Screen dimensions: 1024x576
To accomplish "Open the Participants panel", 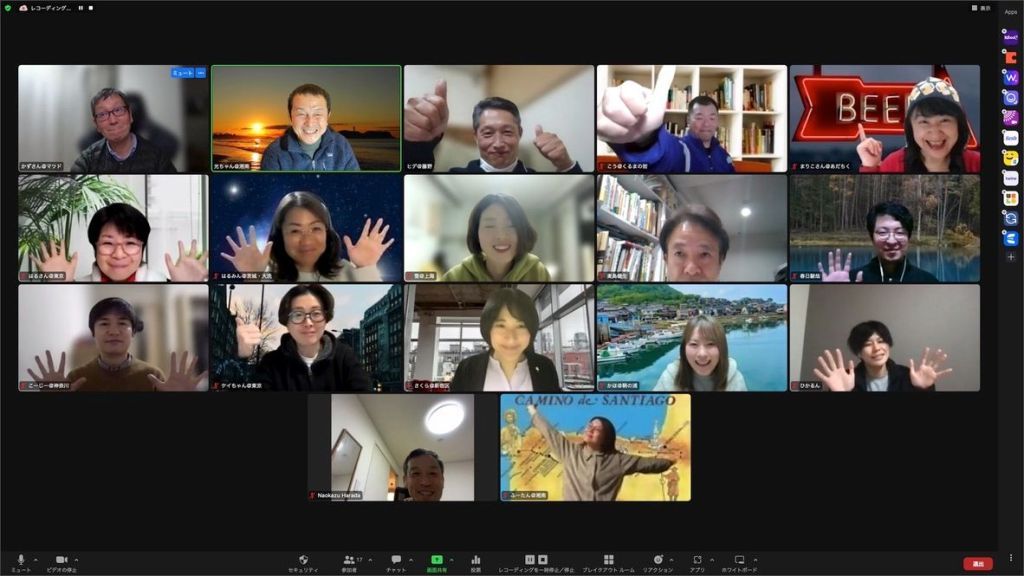I will coord(349,561).
